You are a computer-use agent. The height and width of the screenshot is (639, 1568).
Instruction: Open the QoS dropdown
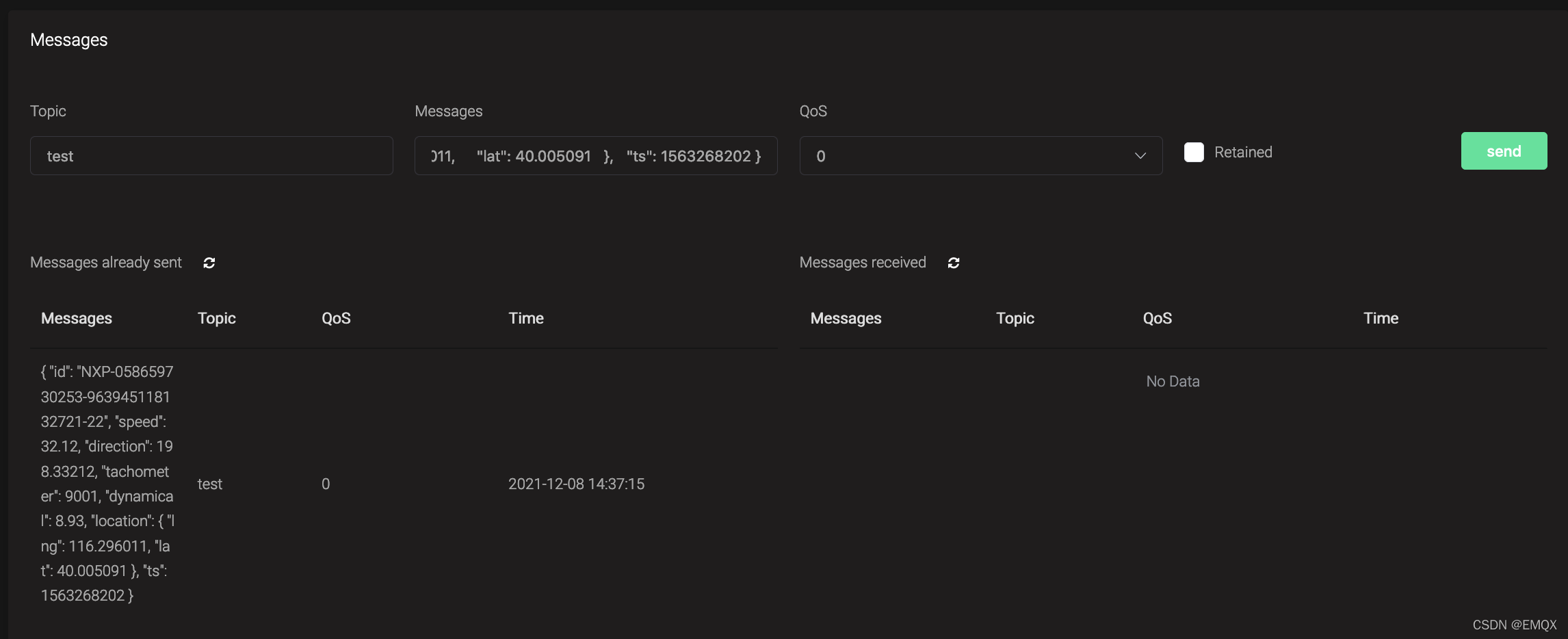point(980,155)
